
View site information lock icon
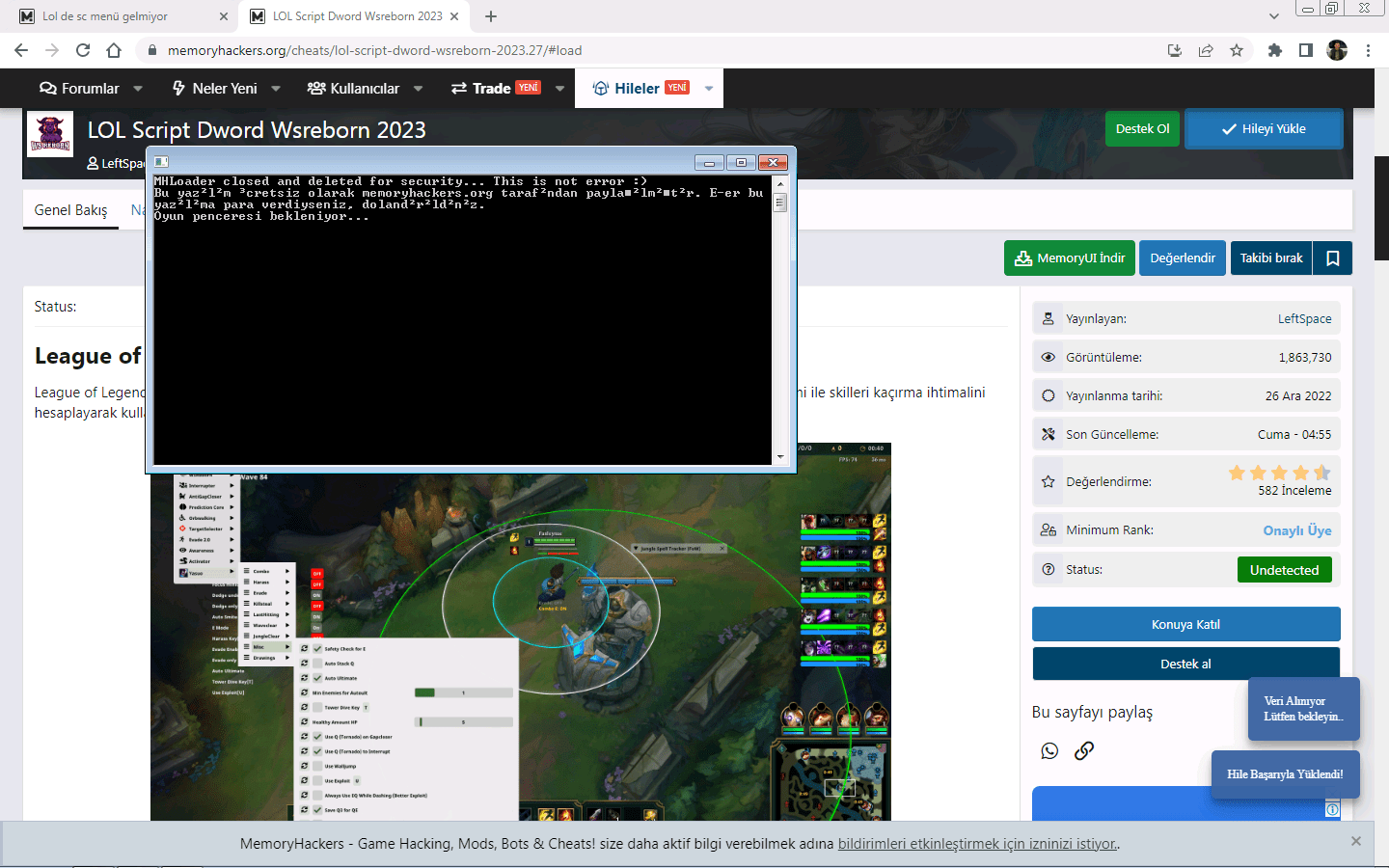151,50
